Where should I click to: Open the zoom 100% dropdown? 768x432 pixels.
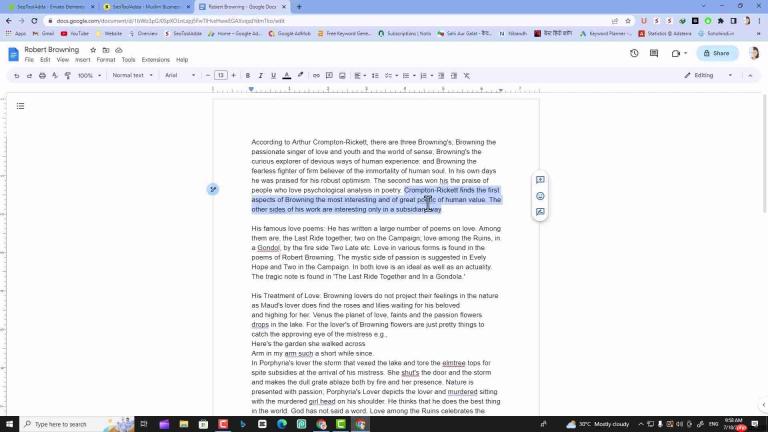[89, 75]
